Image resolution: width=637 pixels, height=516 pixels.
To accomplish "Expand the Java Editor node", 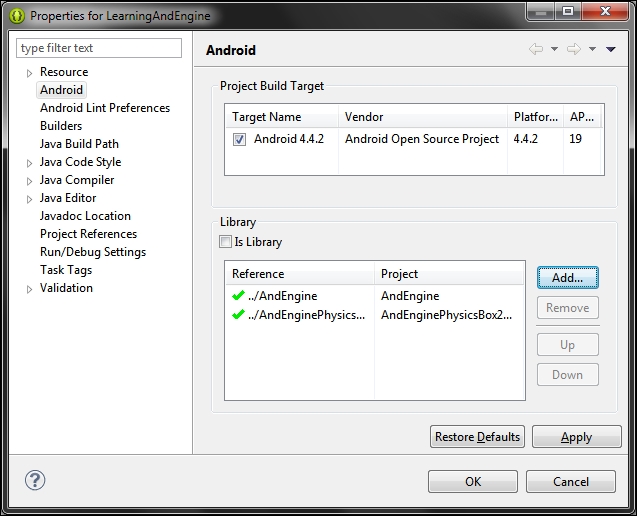I will (x=29, y=199).
